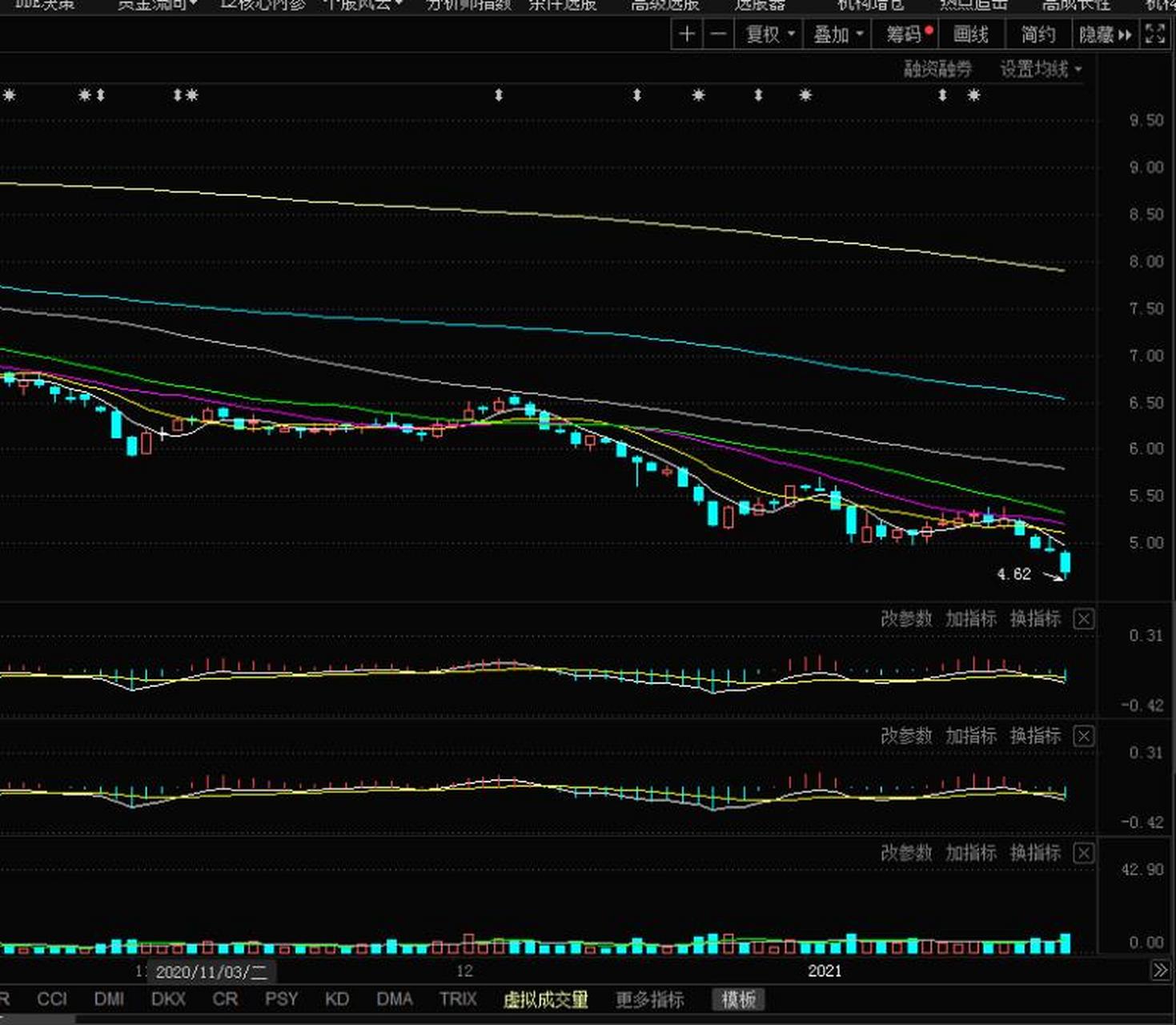The height and width of the screenshot is (1025, 1176).
Task: Select the 虚拟成交量 indicator tab
Action: click(545, 999)
